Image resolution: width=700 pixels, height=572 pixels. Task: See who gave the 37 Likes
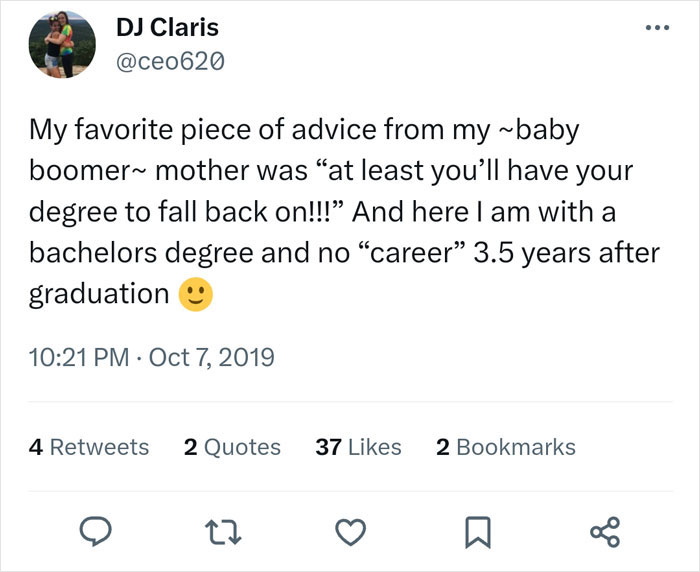(x=358, y=447)
